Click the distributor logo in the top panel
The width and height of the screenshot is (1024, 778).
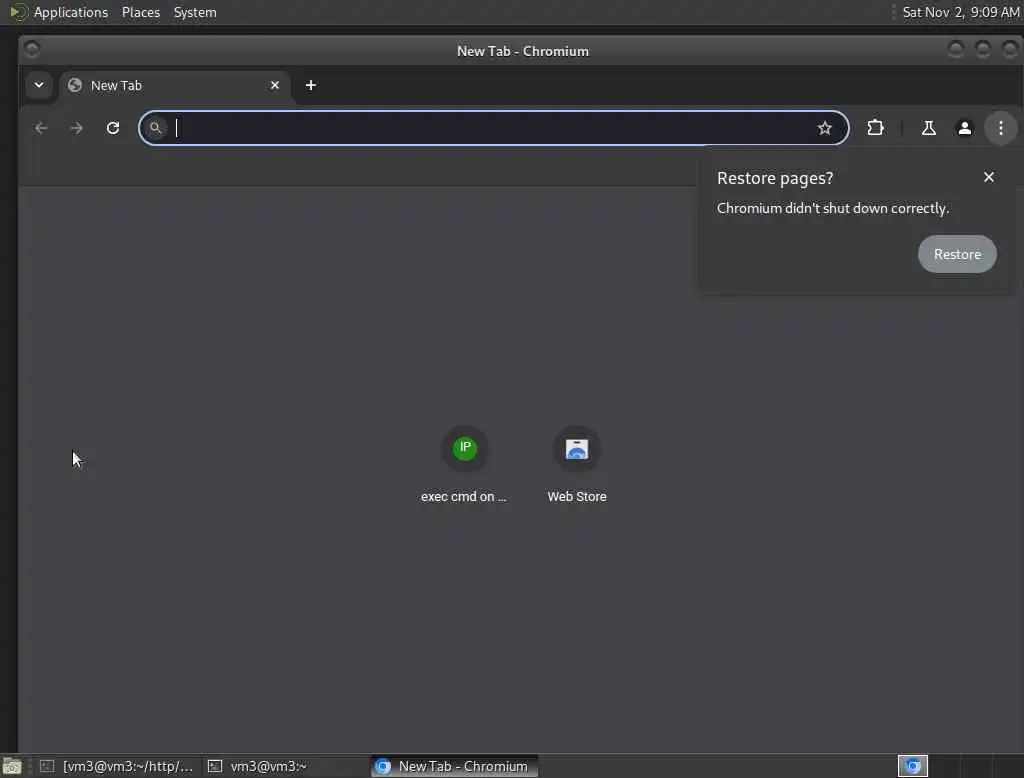point(18,12)
